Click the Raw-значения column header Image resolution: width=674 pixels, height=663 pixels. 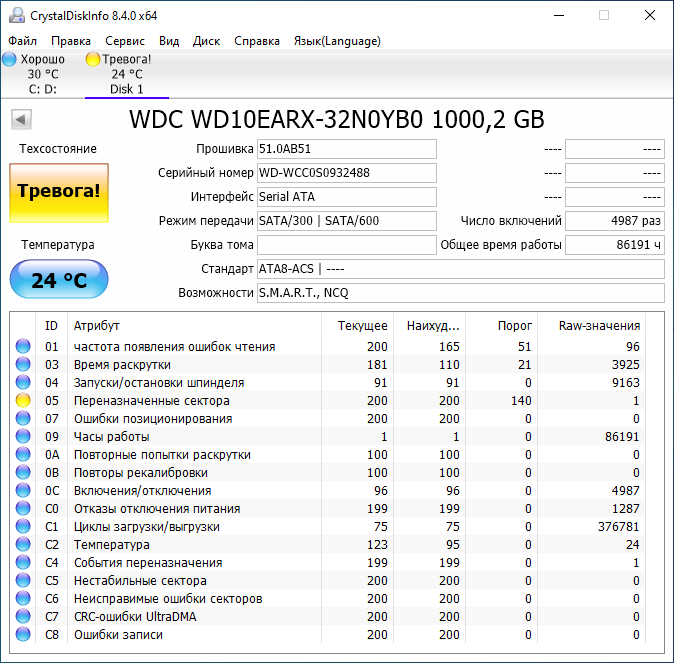pyautogui.click(x=601, y=326)
